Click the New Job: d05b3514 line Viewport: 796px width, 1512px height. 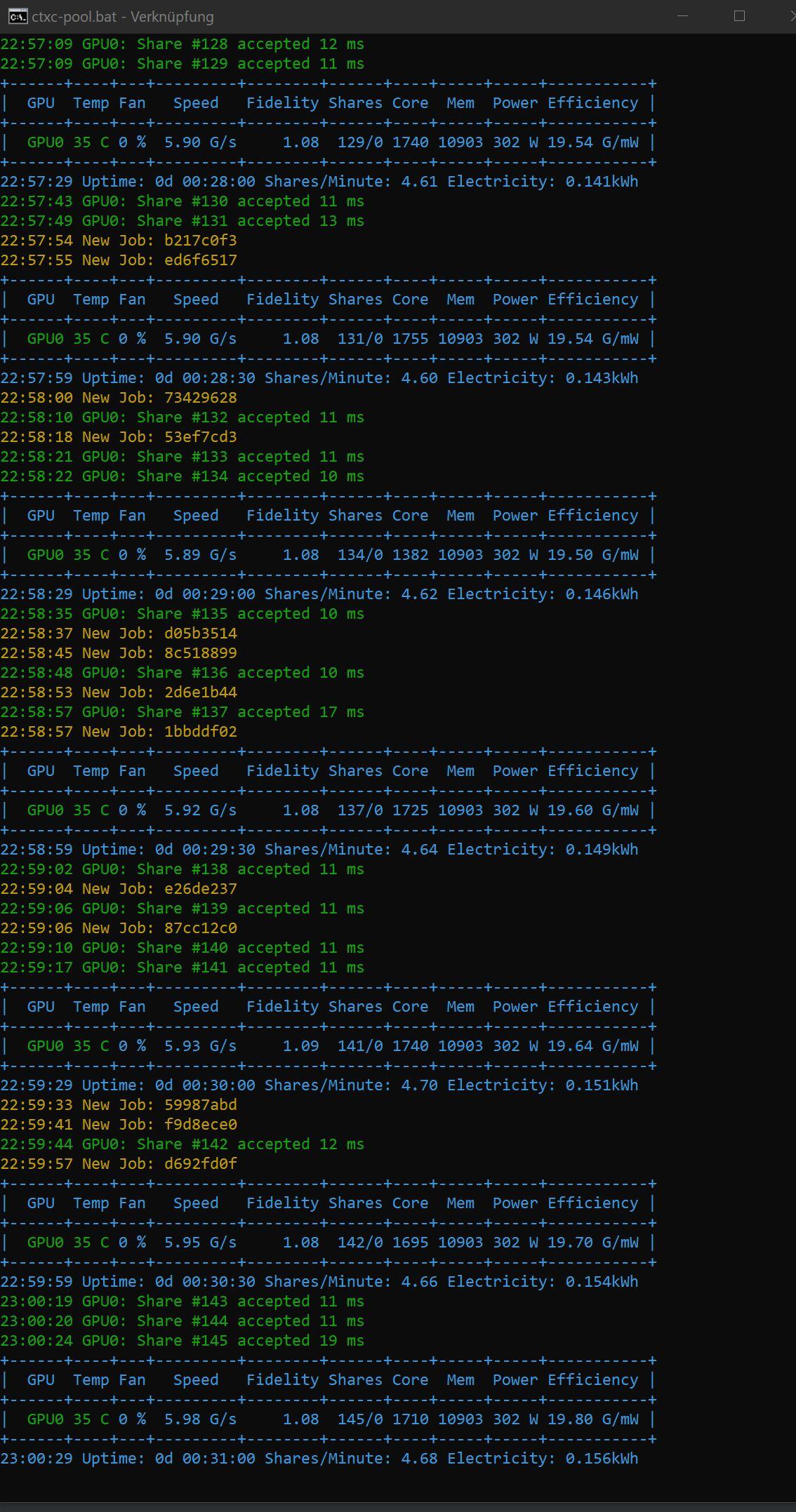pyautogui.click(x=119, y=634)
